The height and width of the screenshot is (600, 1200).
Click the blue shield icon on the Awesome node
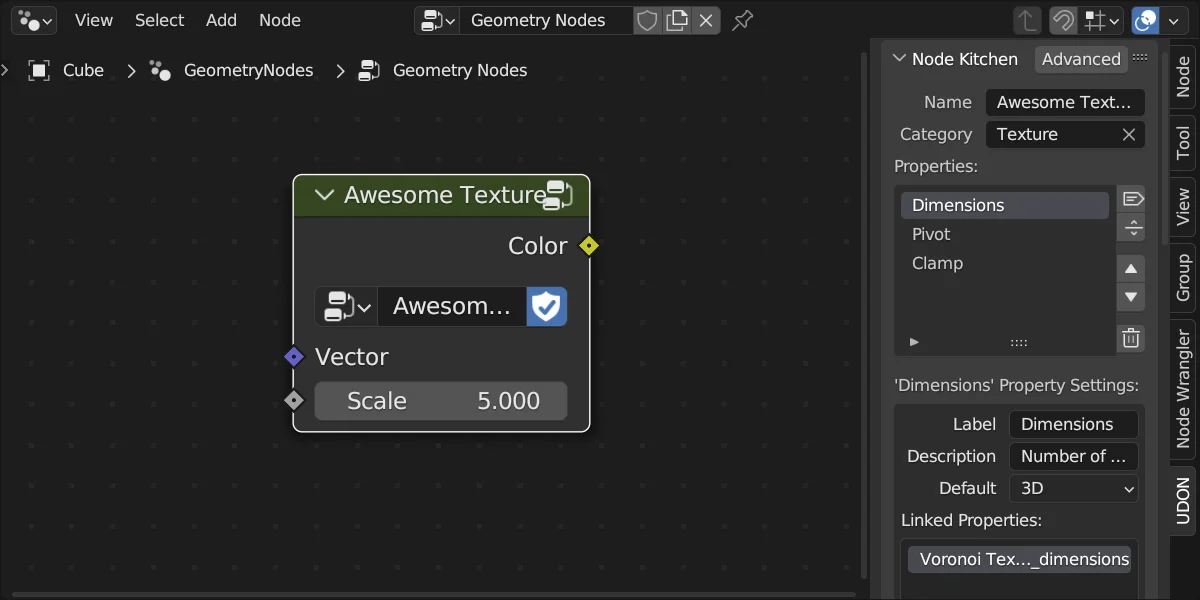[x=546, y=306]
